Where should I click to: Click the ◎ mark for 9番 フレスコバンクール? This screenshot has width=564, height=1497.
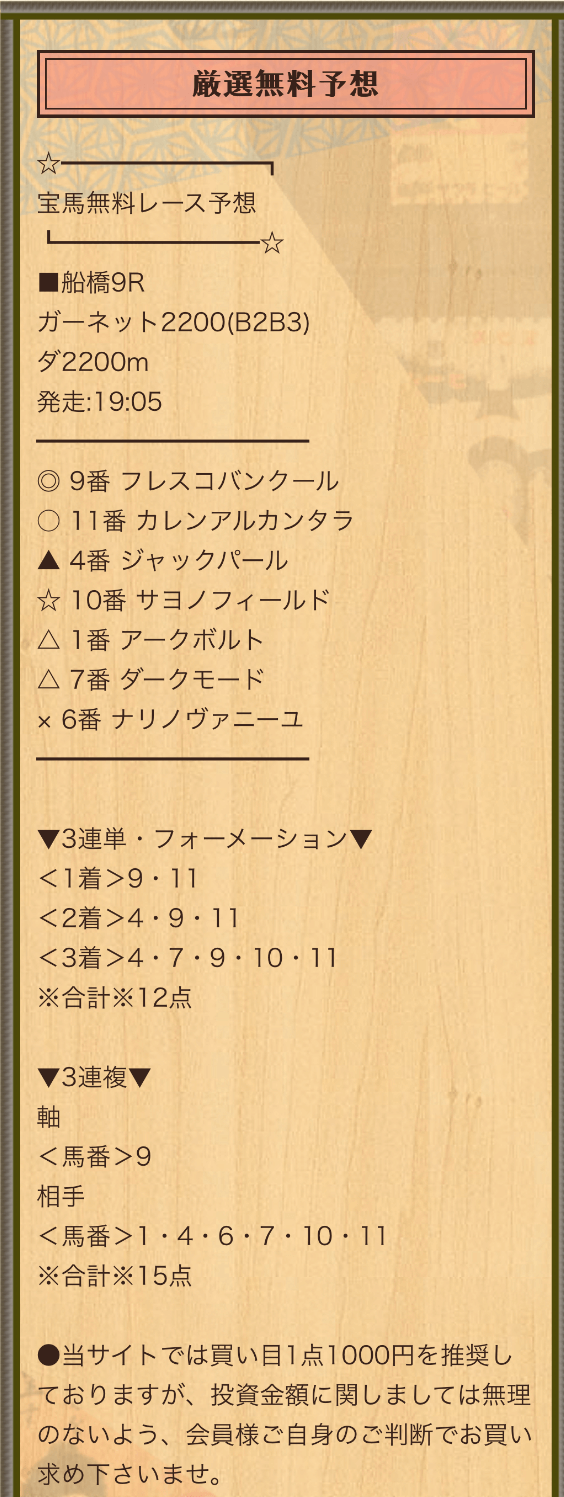click(x=49, y=481)
